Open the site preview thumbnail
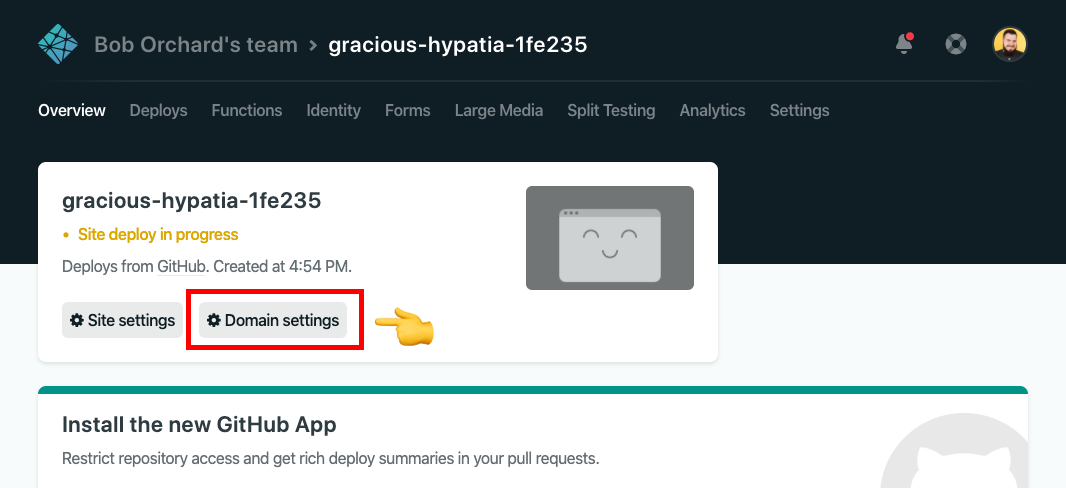1066x488 pixels. (610, 238)
